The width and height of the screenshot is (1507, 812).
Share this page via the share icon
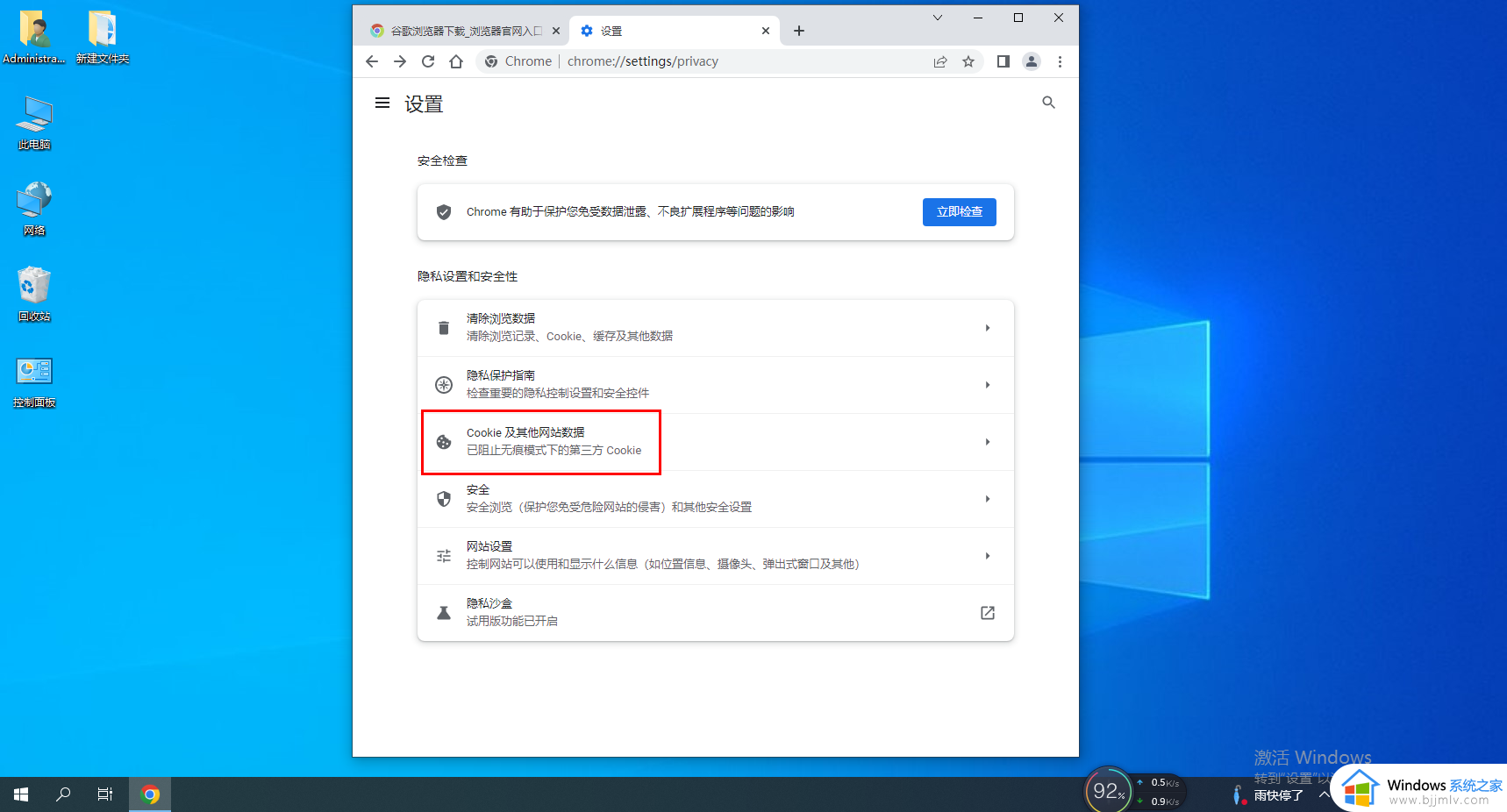pos(940,61)
